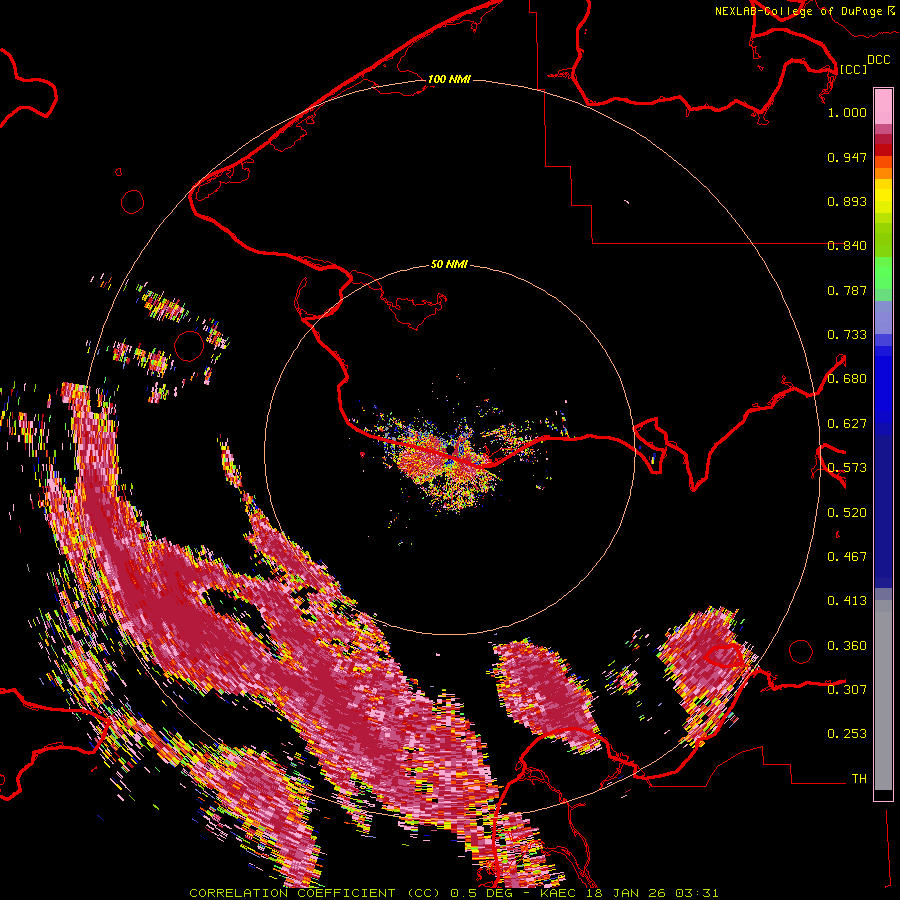Click the gray segment of the color bar
Viewport: 900px width, 900px height.
(883, 695)
